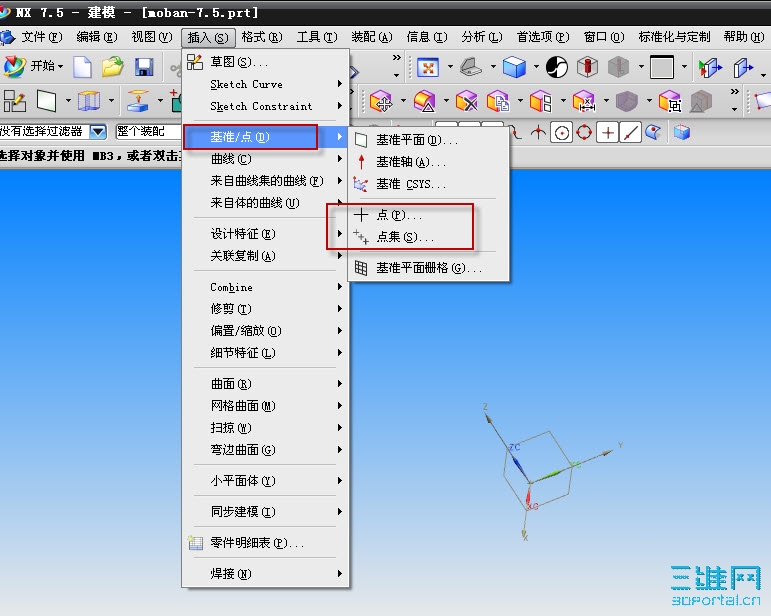Click the blue cube bounded grid snap icon

pyautogui.click(x=682, y=132)
